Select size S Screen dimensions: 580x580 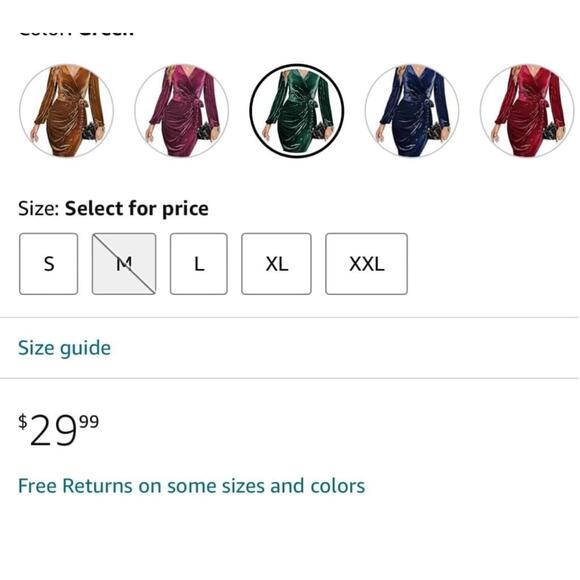[x=48, y=264]
